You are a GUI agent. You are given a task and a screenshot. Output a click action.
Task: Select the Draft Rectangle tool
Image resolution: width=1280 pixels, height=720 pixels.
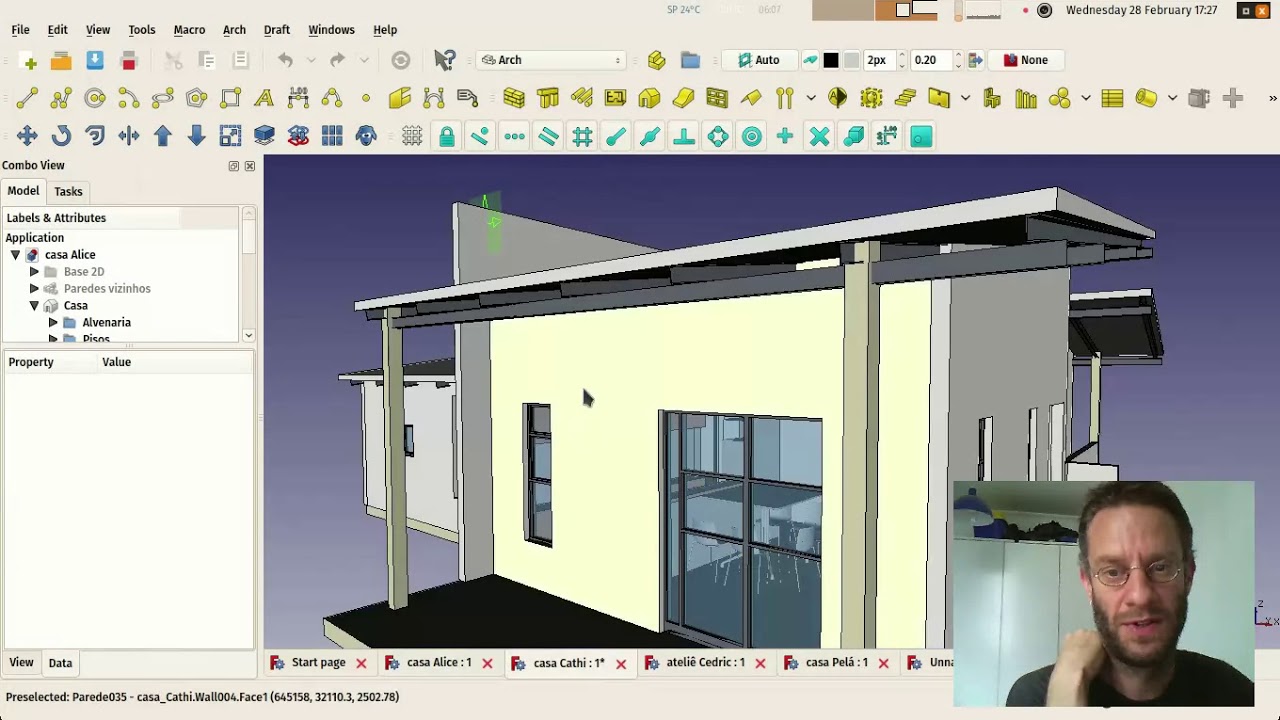(x=231, y=98)
